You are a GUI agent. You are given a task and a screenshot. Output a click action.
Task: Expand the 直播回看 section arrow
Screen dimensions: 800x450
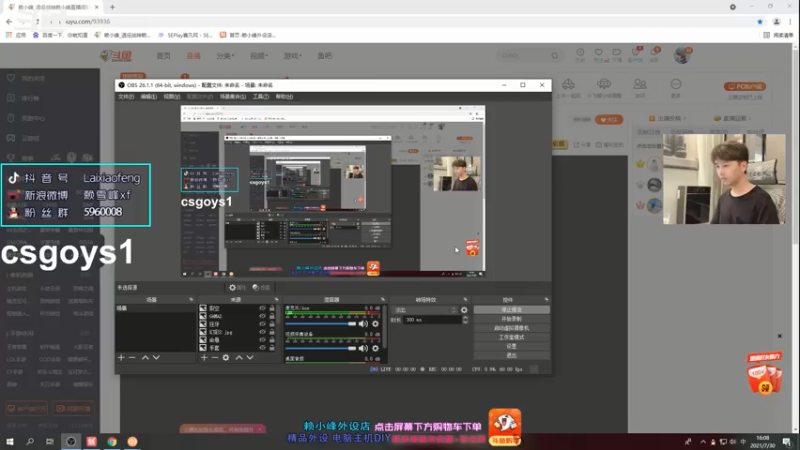click(x=749, y=118)
